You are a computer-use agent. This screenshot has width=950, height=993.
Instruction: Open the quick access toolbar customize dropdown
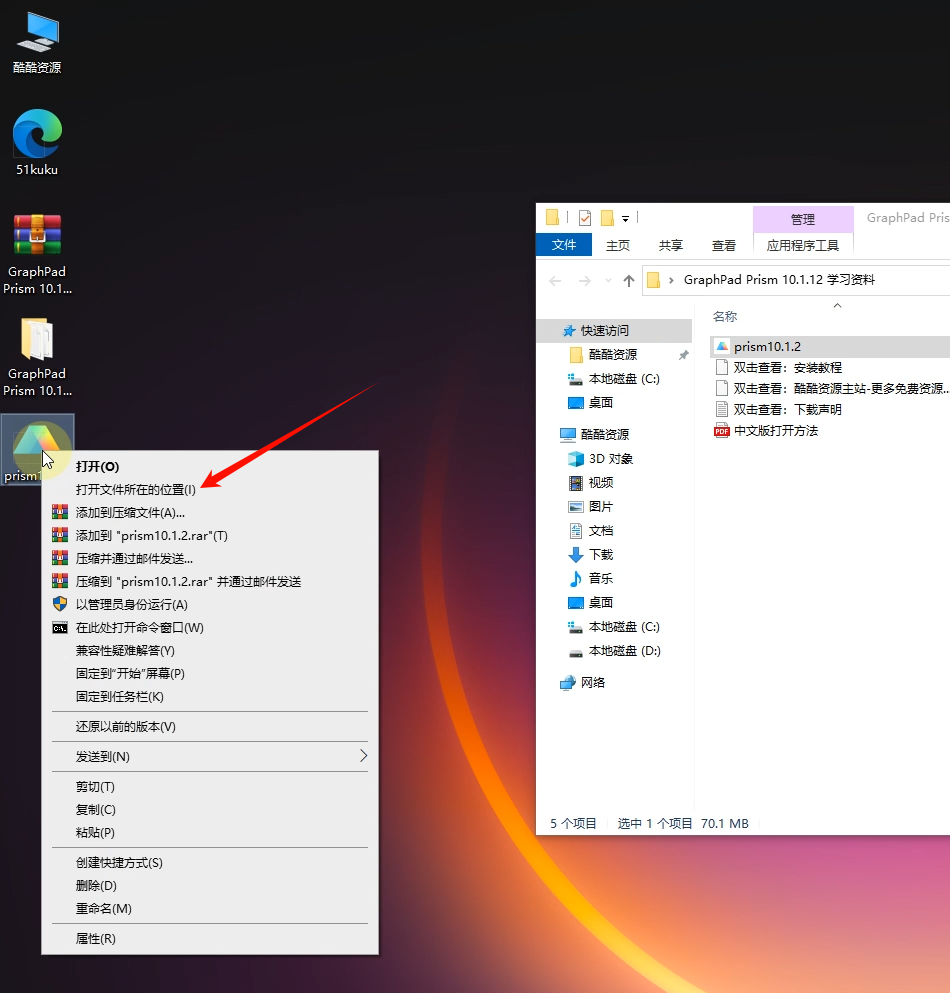[625, 218]
